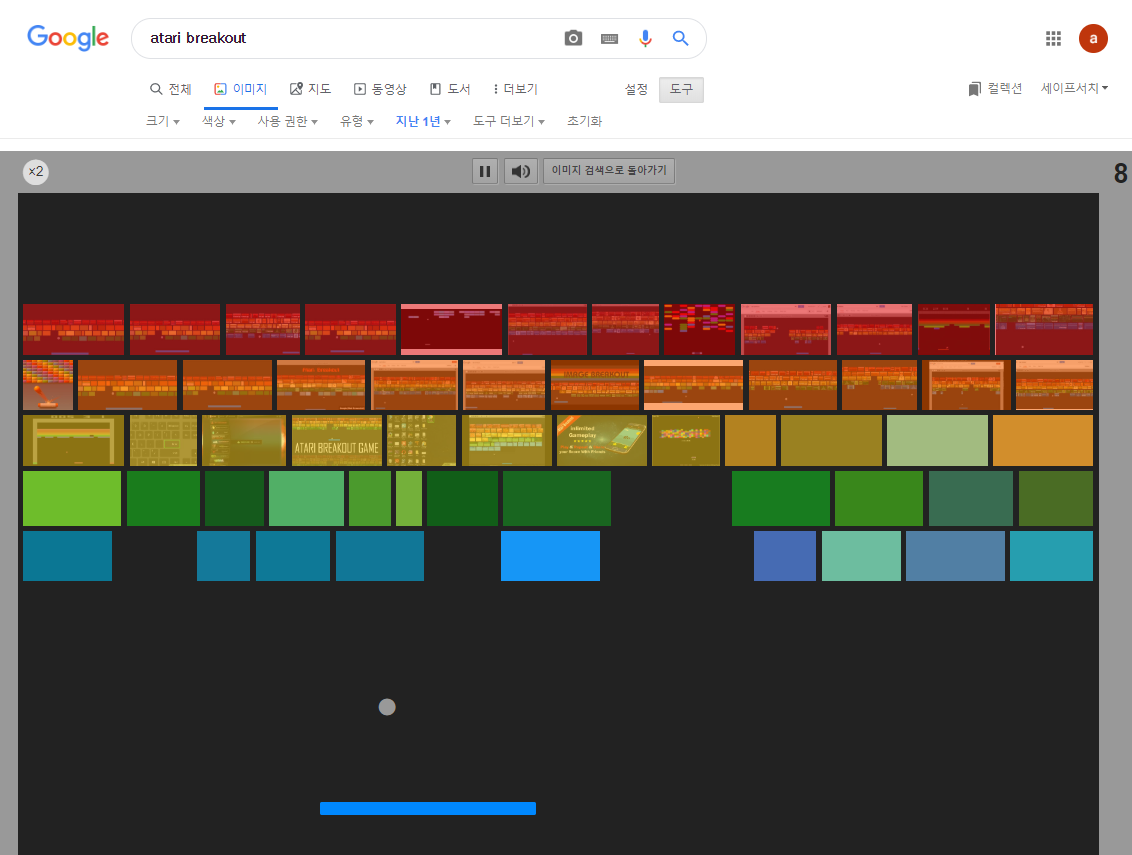Click the Unlimited Gameplay phone brick
The image size is (1132, 855).
601,440
